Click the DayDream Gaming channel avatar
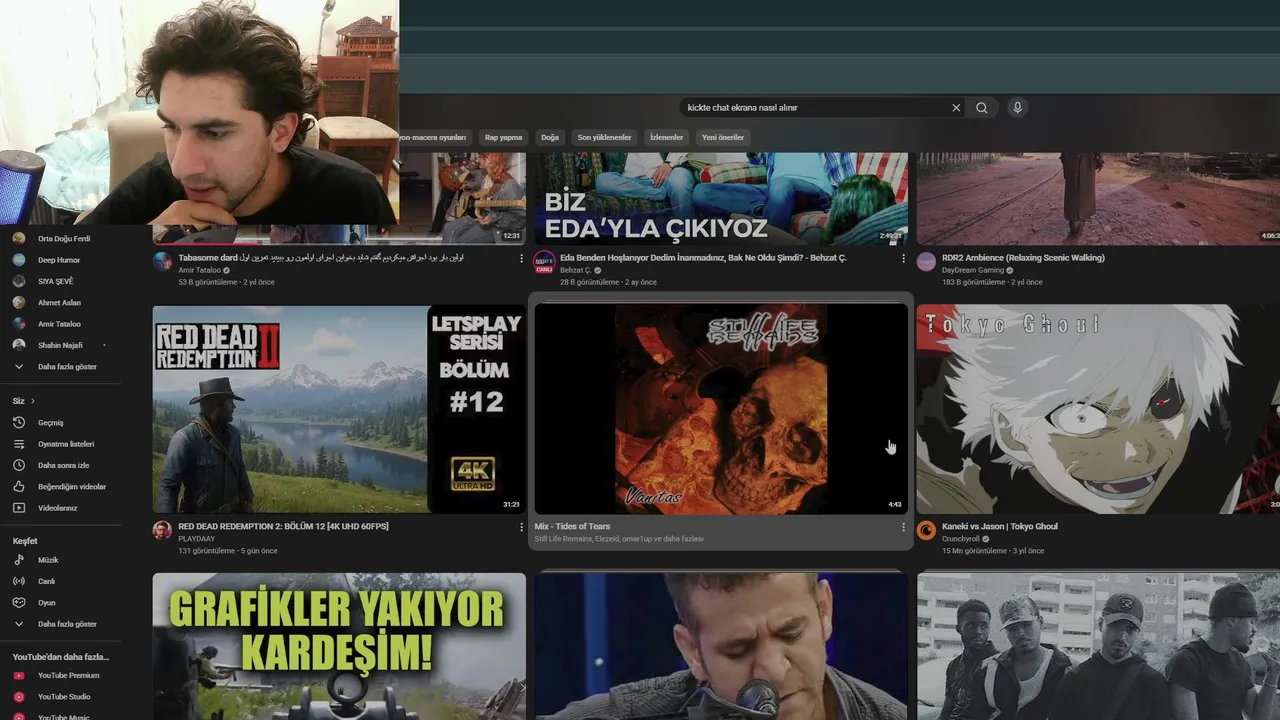The width and height of the screenshot is (1280, 720). pos(926,262)
